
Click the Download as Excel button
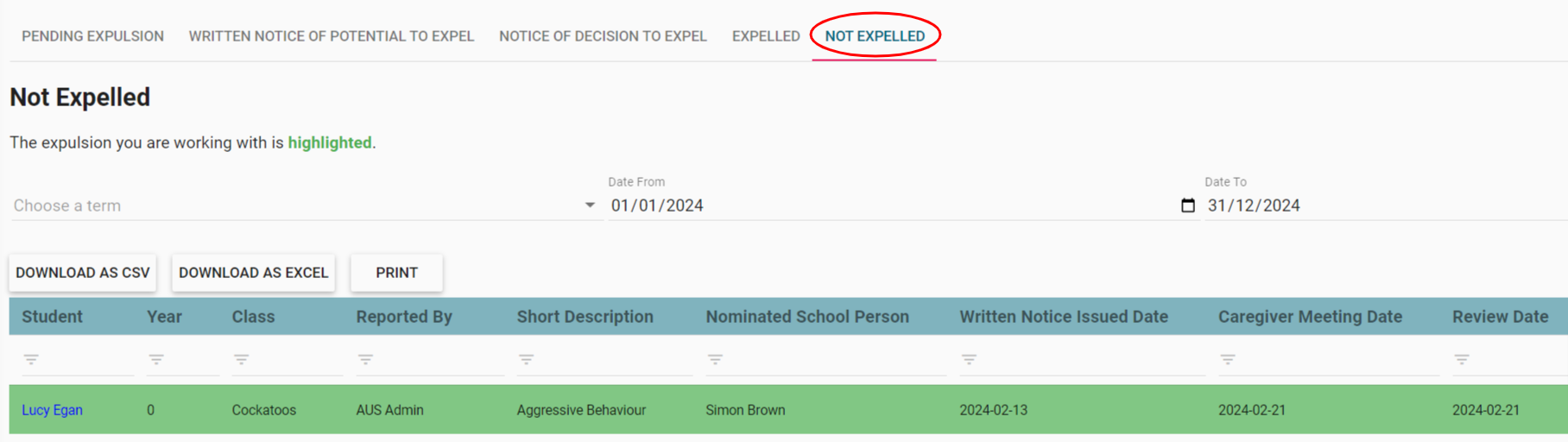pos(253,273)
